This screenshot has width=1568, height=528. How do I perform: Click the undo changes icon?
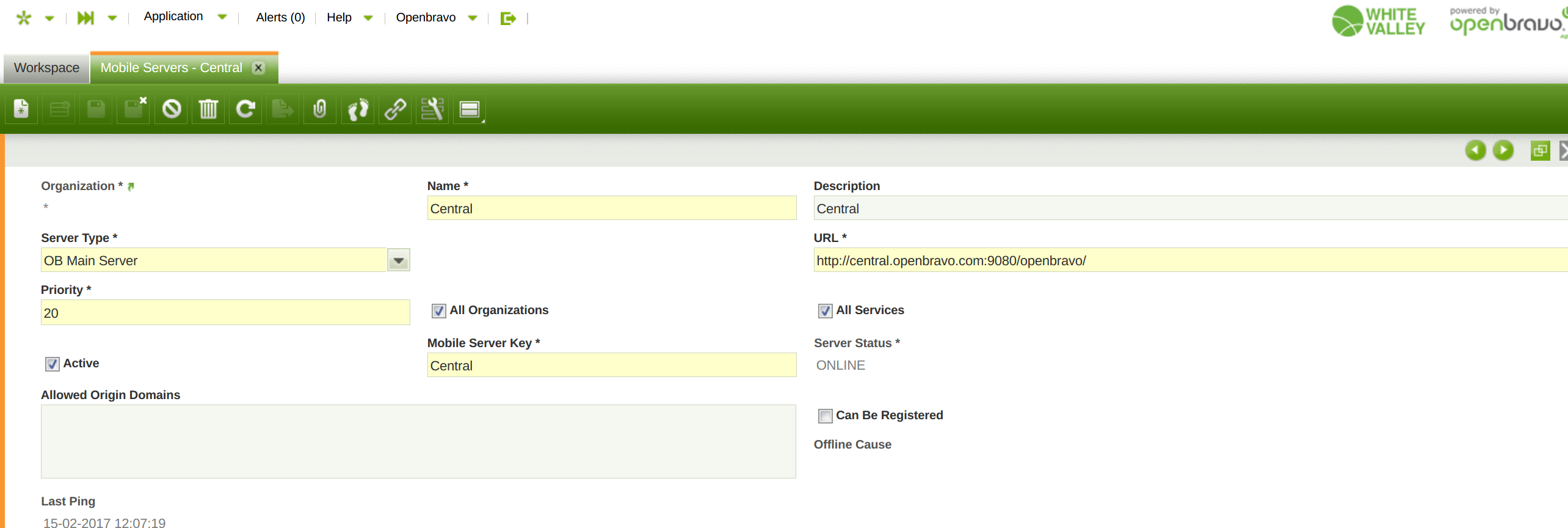click(x=172, y=109)
